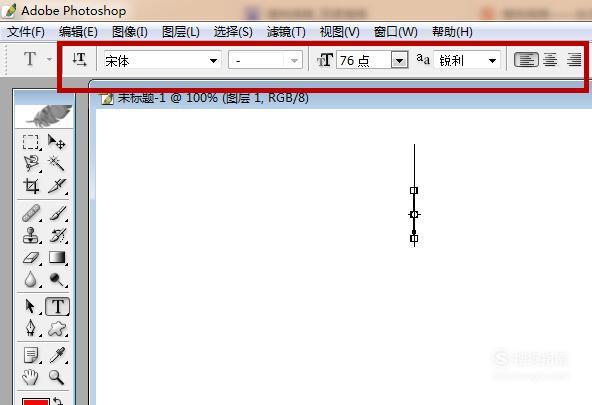Viewport: 592px width, 405px height.
Task: Open the 滤镜(T) menu
Action: (x=286, y=32)
